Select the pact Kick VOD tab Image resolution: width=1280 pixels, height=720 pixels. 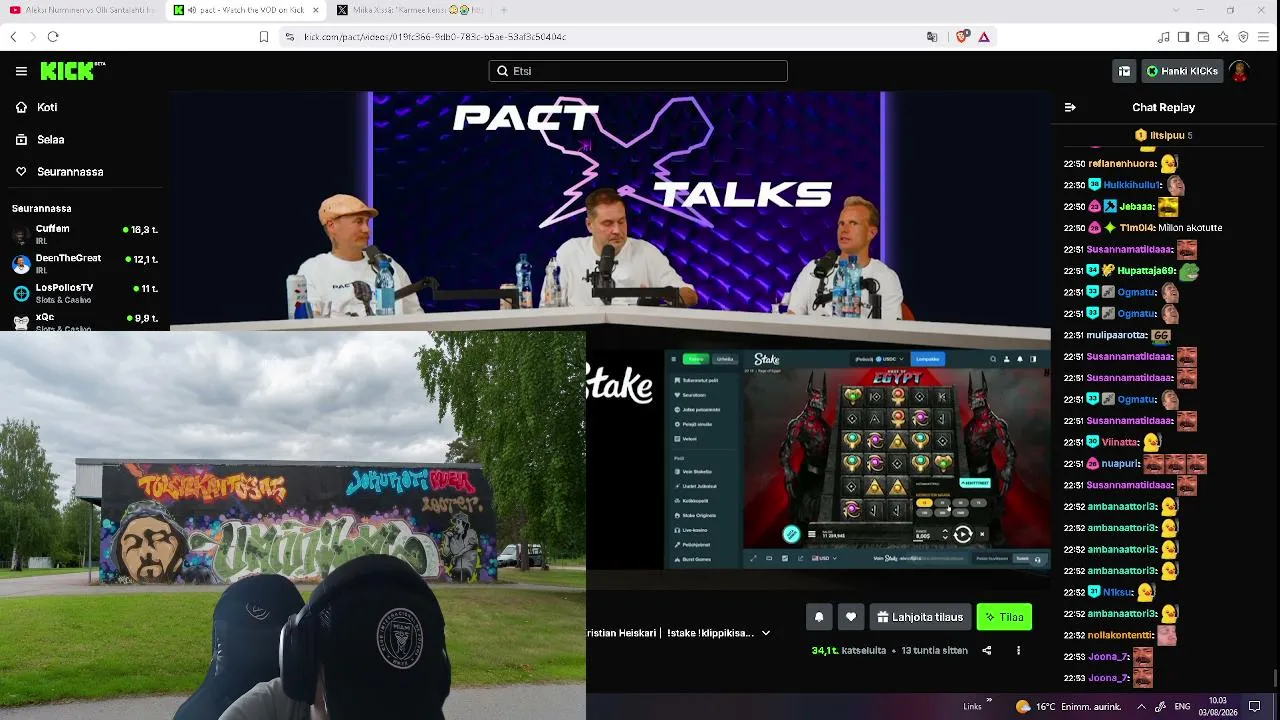click(245, 10)
